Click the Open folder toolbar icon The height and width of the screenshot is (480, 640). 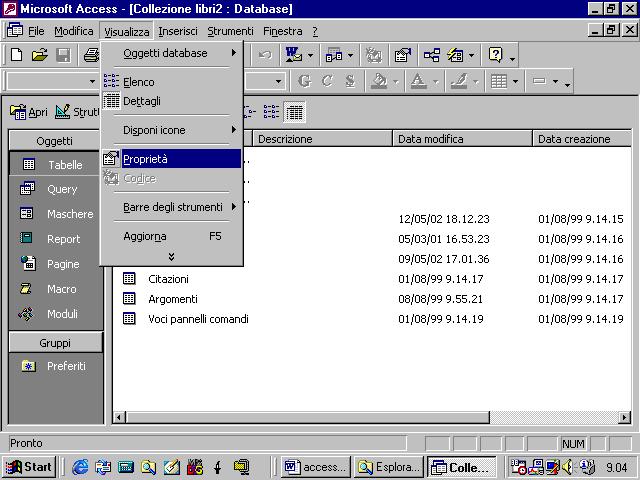click(x=40, y=55)
